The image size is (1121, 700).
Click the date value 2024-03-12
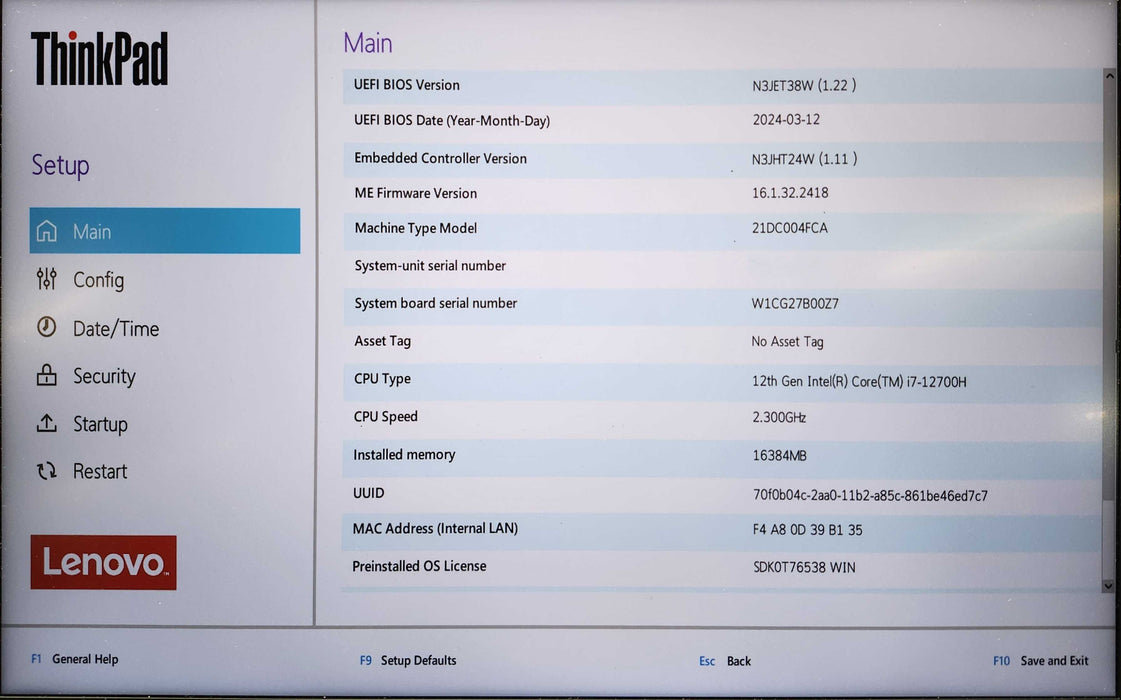(786, 120)
